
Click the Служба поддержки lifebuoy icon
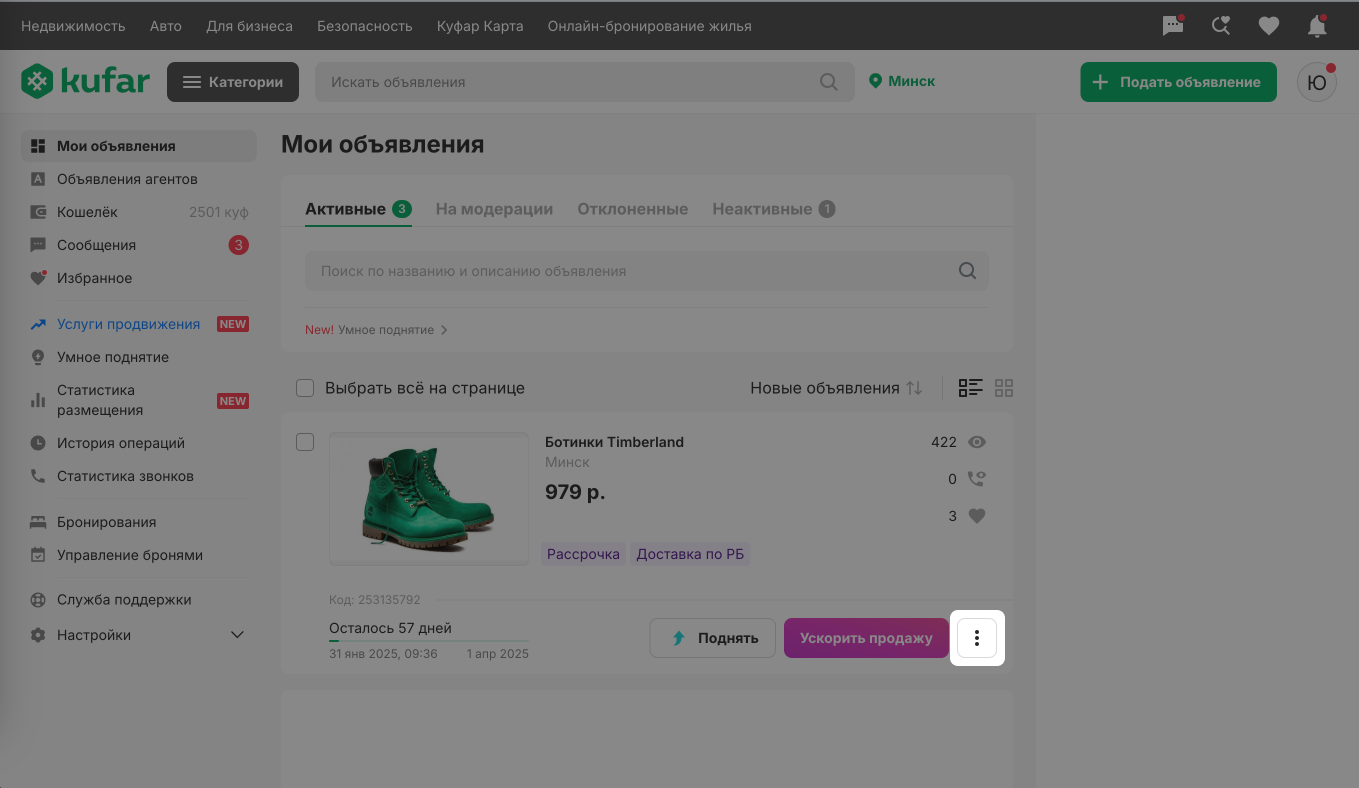point(38,600)
